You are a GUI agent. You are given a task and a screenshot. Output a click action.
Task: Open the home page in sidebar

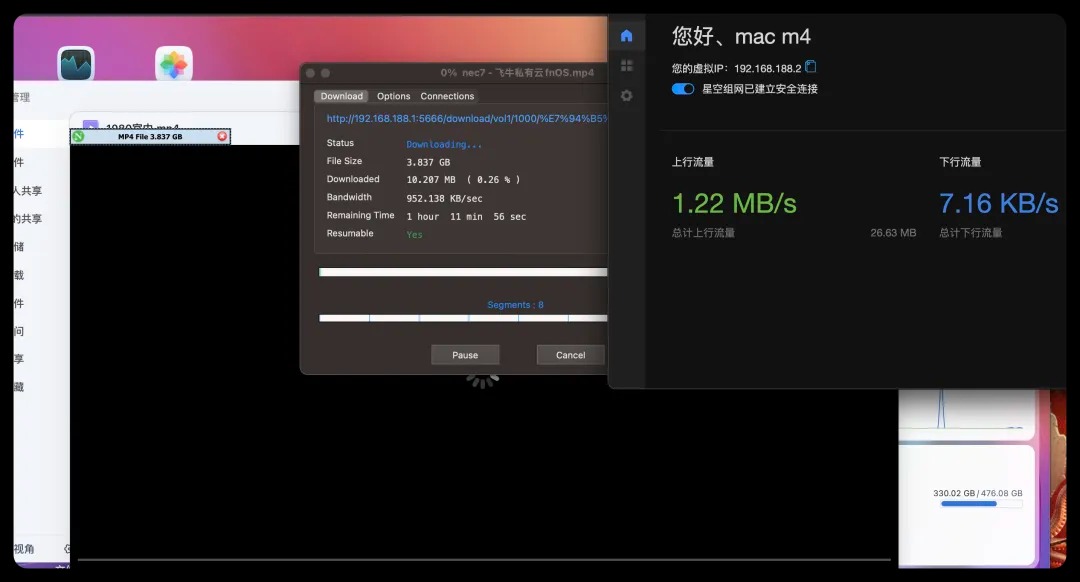tap(626, 36)
